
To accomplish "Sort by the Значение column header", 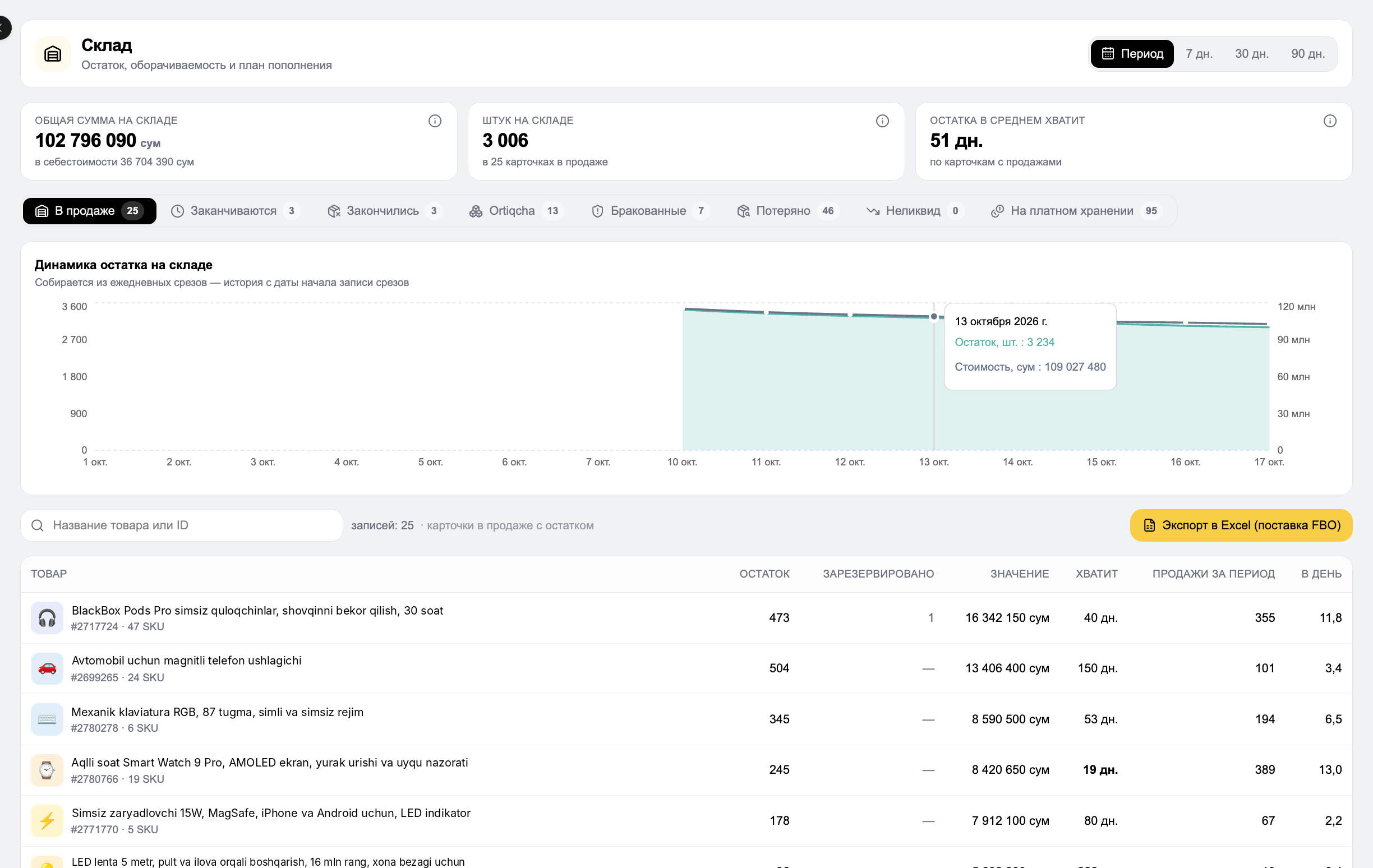I will [x=1020, y=574].
